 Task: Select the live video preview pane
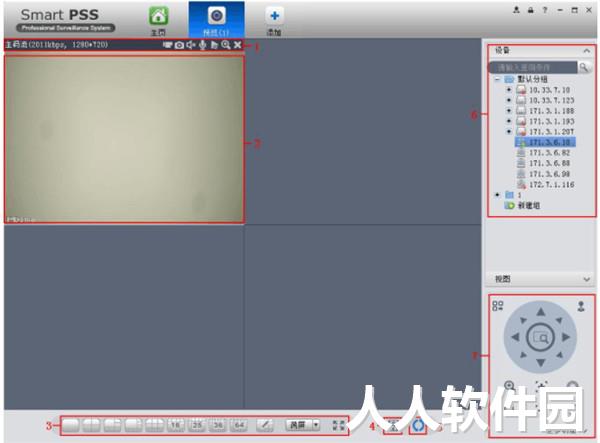click(124, 139)
